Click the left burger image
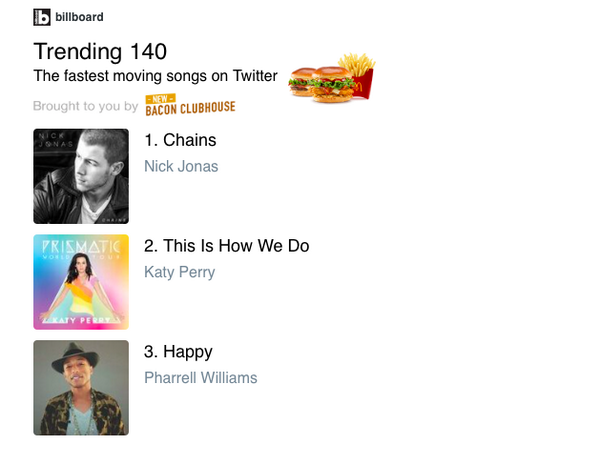Screen dimensions: 600x465 click(304, 83)
